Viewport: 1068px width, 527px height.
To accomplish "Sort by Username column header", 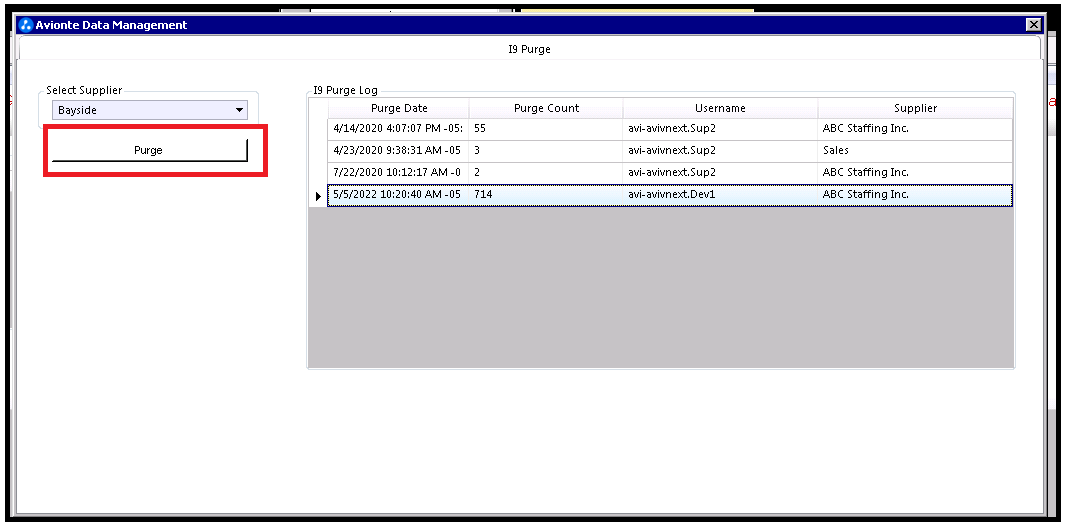I will [720, 108].
